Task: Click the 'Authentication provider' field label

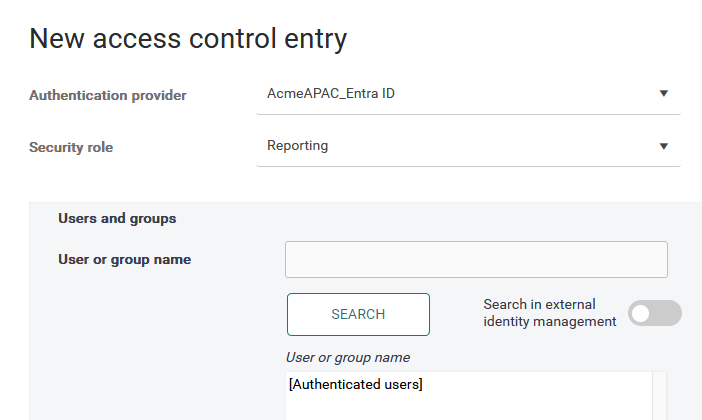Action: click(108, 96)
